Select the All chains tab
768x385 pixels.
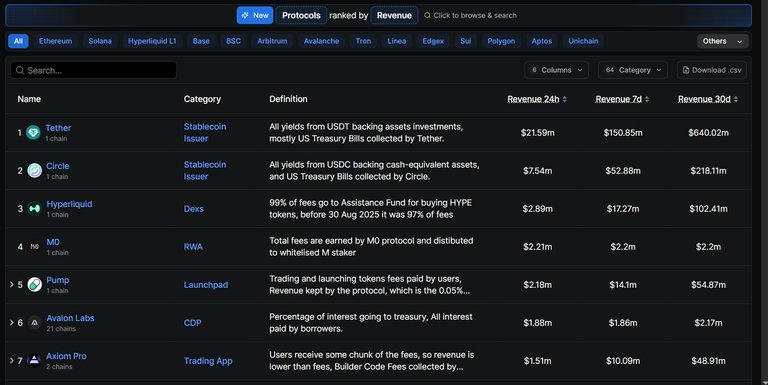click(18, 41)
